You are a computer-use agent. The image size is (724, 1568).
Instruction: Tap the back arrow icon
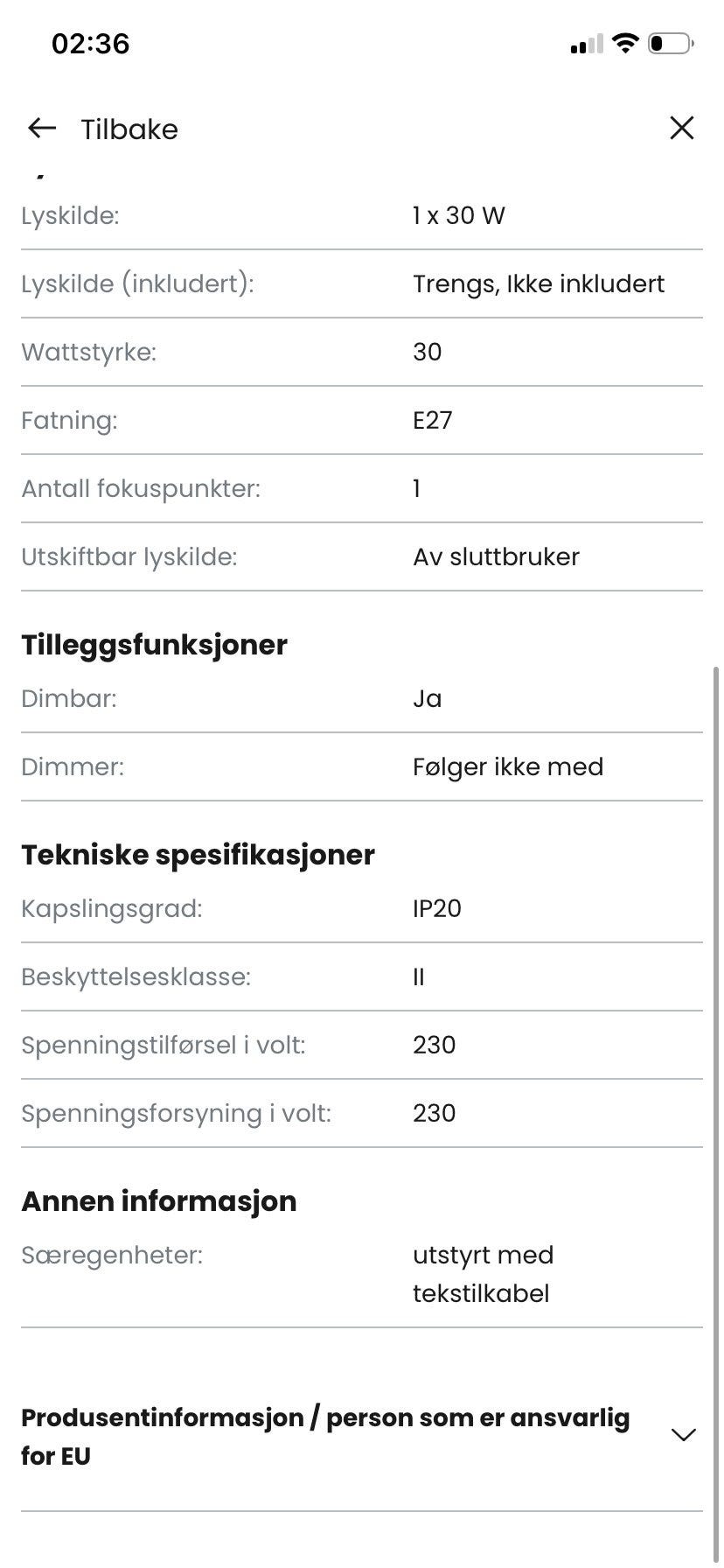pyautogui.click(x=42, y=129)
